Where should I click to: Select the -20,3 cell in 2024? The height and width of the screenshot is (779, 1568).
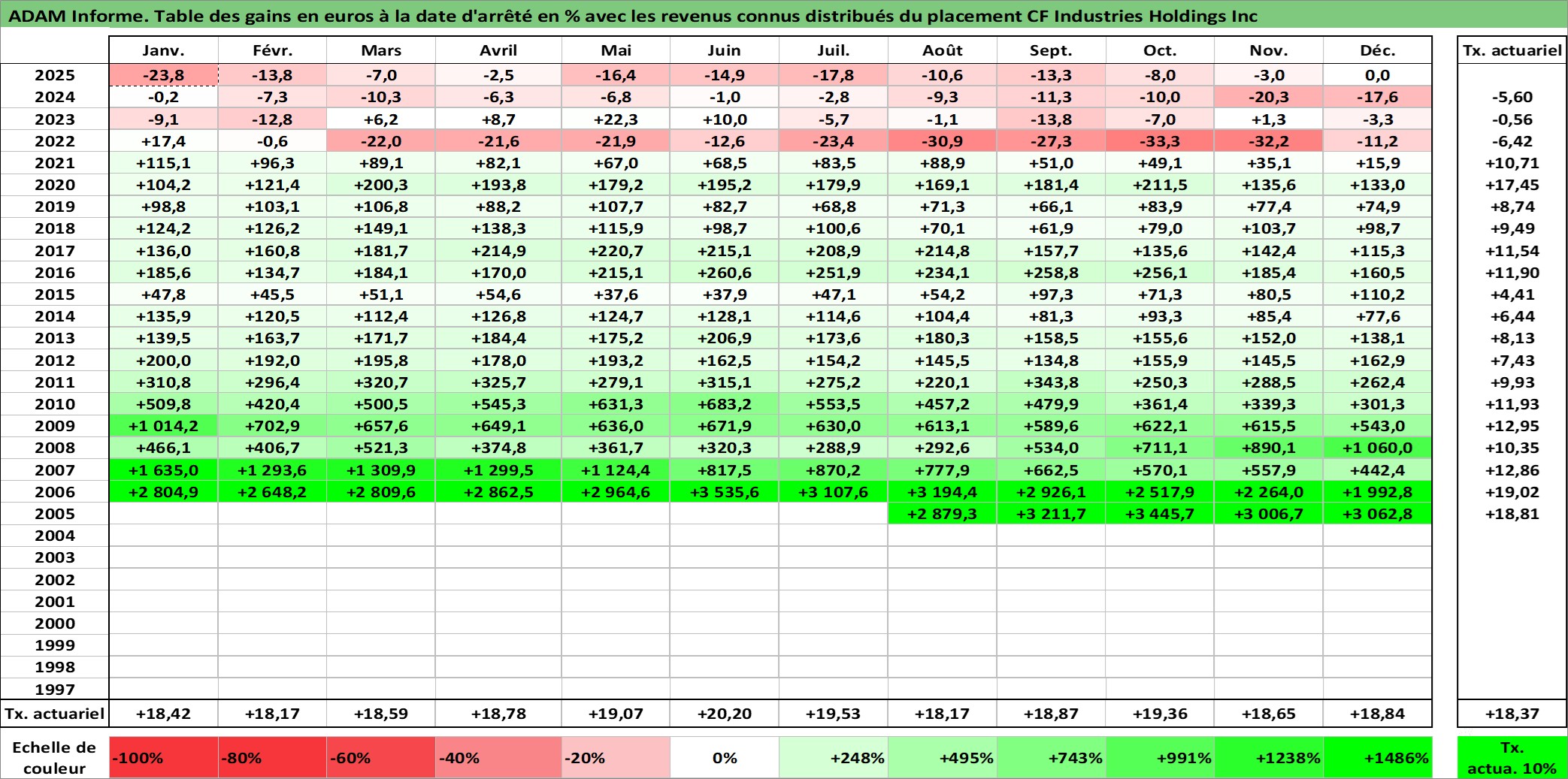pos(1269,97)
